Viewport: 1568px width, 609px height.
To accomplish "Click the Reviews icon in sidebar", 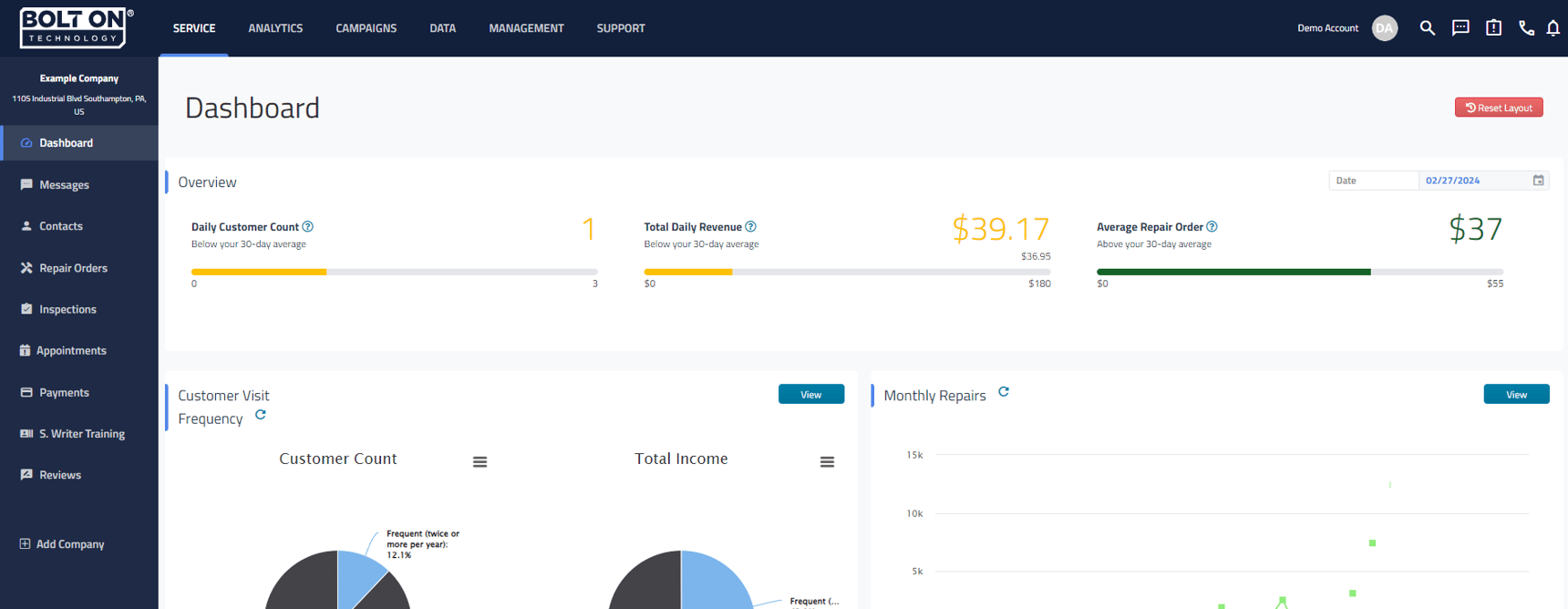I will [26, 475].
